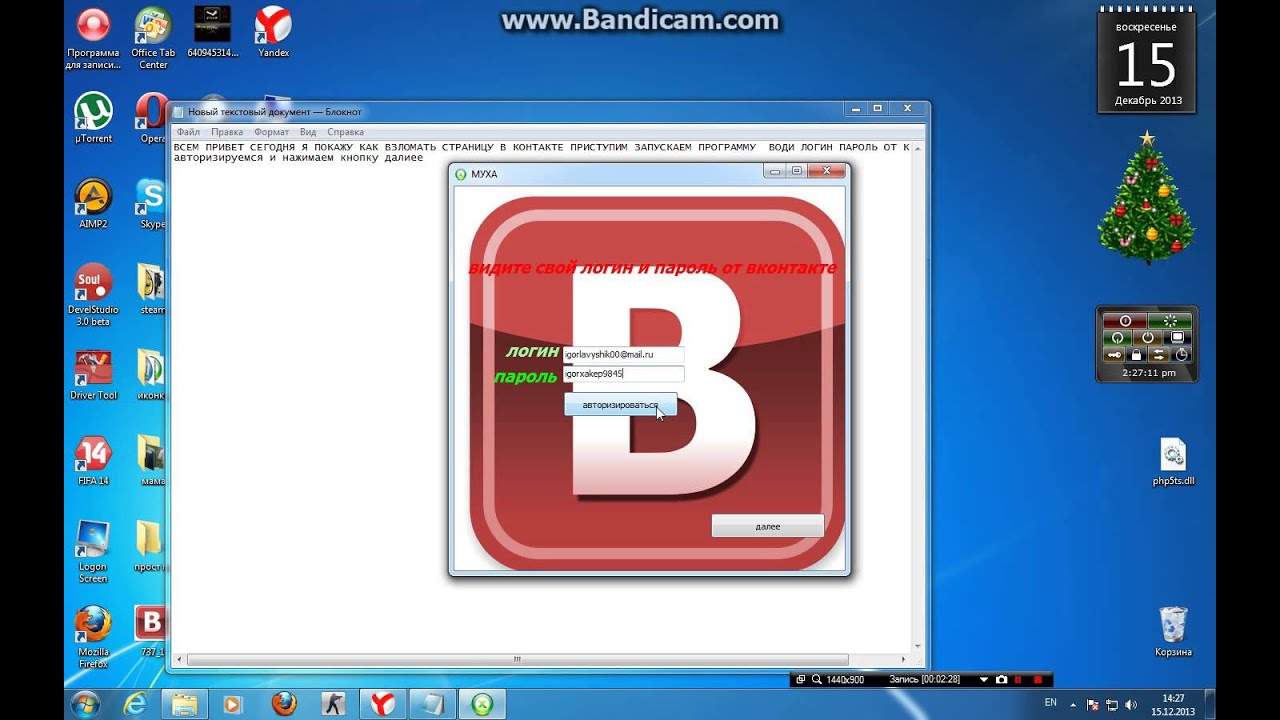
Task: Click the green spinner gadget button
Action: [1170, 321]
